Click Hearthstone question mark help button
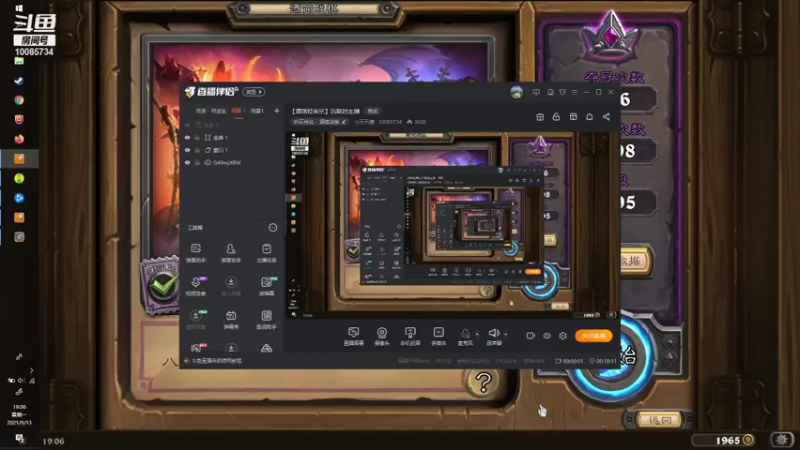The height and width of the screenshot is (450, 800). [x=483, y=382]
